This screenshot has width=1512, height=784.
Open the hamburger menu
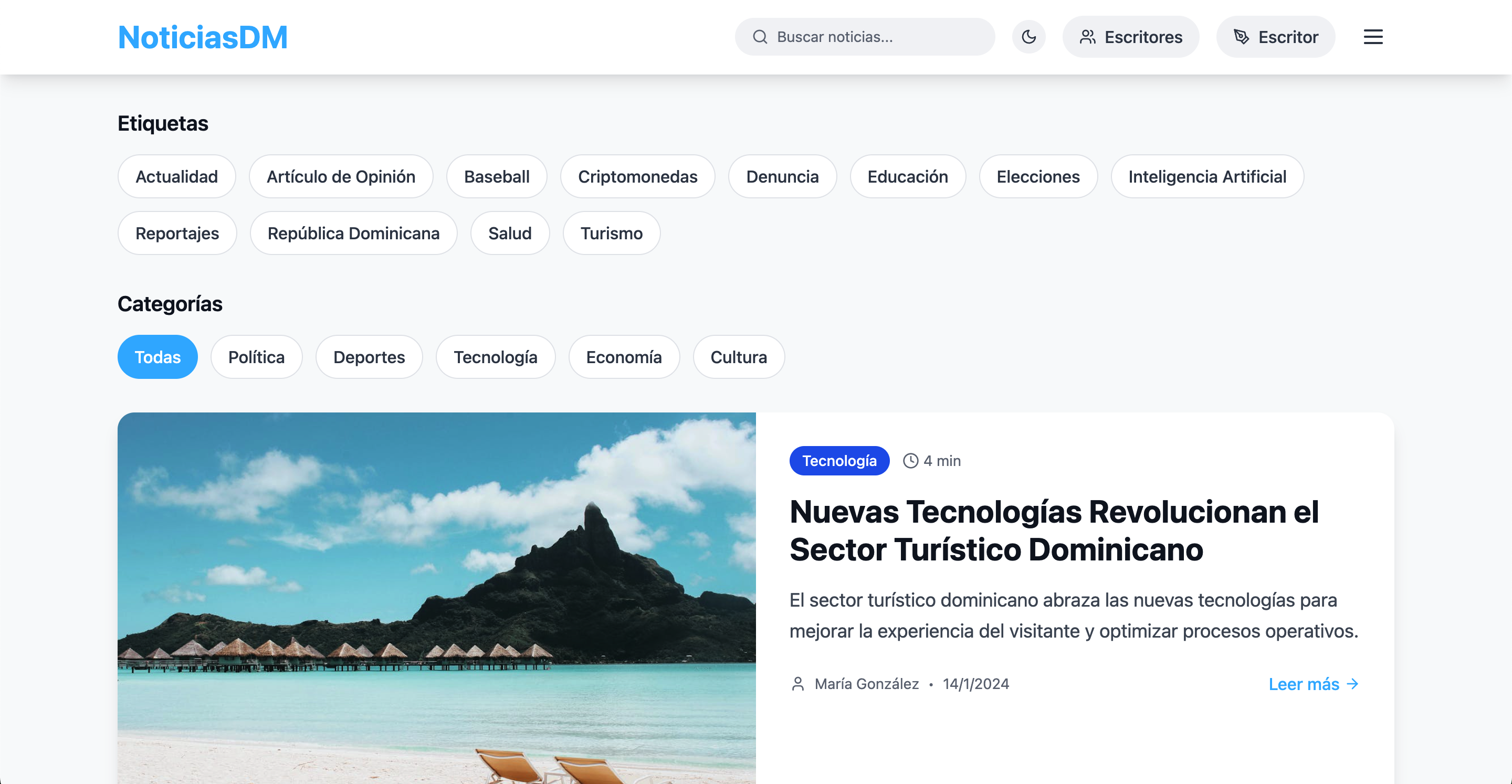pyautogui.click(x=1372, y=37)
